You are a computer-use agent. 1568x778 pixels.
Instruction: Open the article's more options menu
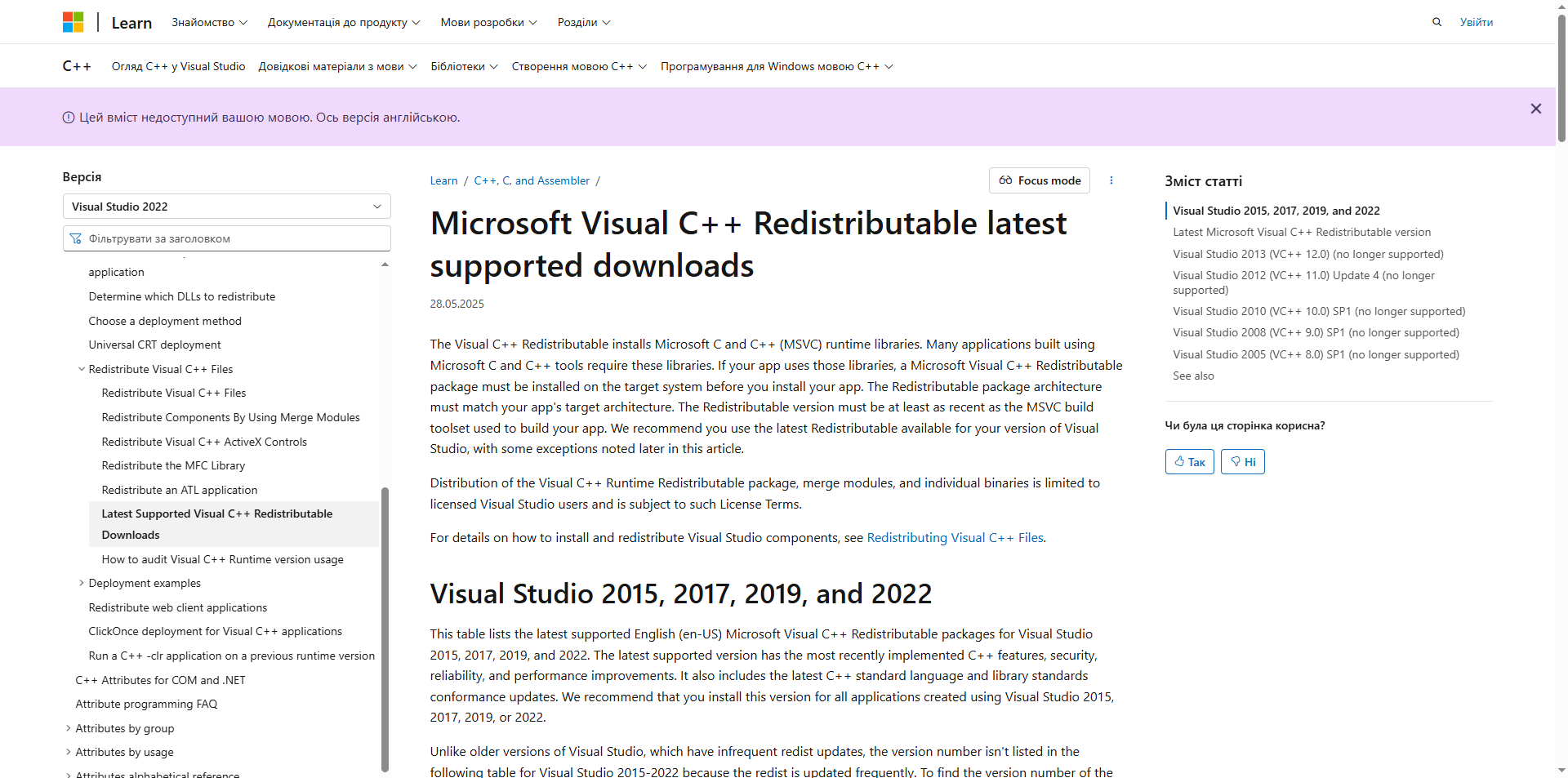(x=1111, y=180)
